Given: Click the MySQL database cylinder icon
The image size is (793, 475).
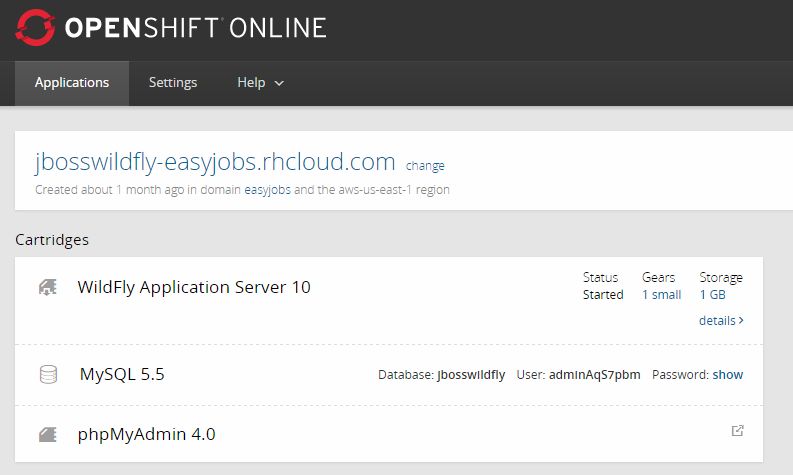Looking at the screenshot, I should click(x=48, y=374).
